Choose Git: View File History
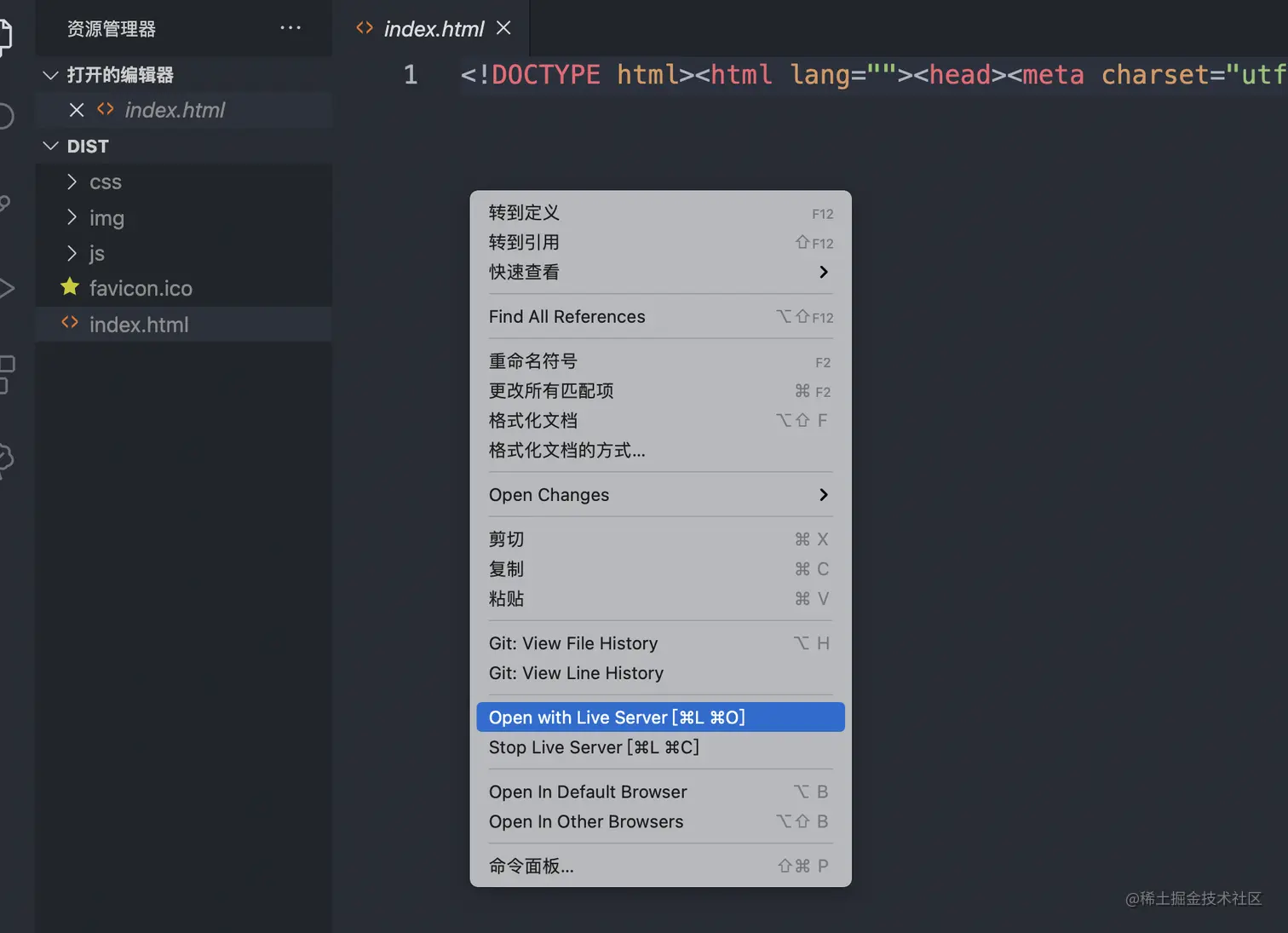The image size is (1288, 933). pos(660,643)
